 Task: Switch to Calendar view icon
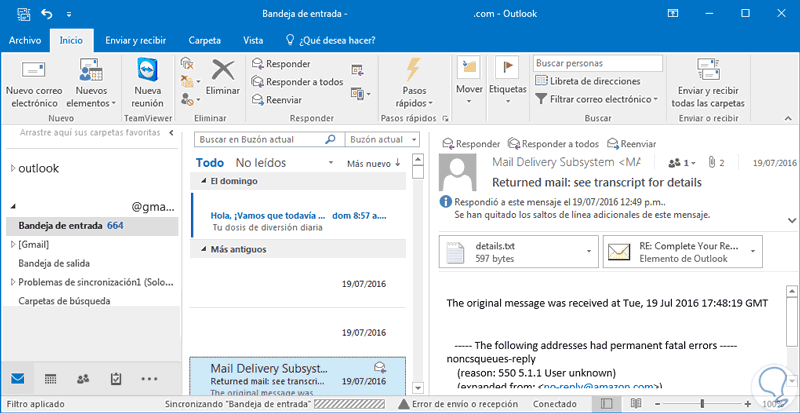click(51, 379)
